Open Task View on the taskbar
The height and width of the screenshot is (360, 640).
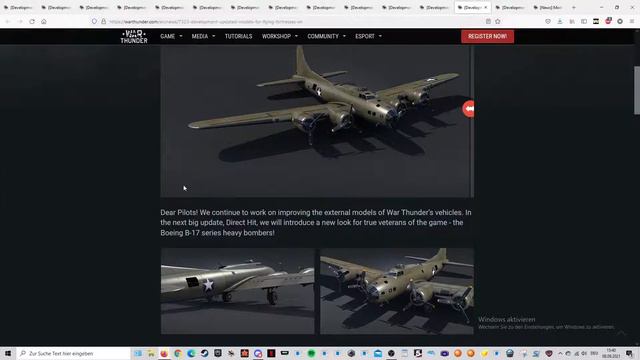[x=138, y=353]
